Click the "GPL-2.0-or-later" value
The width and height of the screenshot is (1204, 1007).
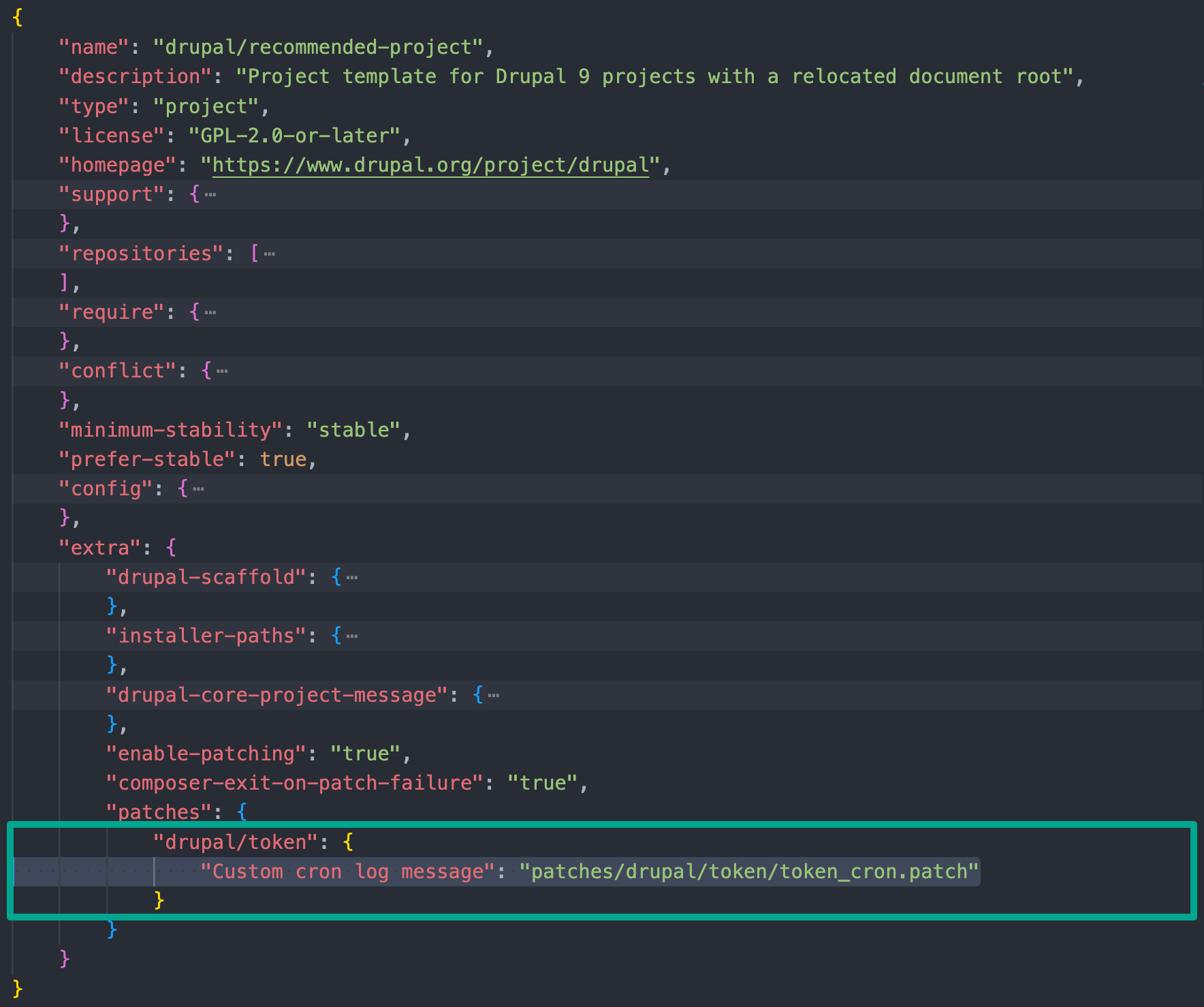[295, 136]
